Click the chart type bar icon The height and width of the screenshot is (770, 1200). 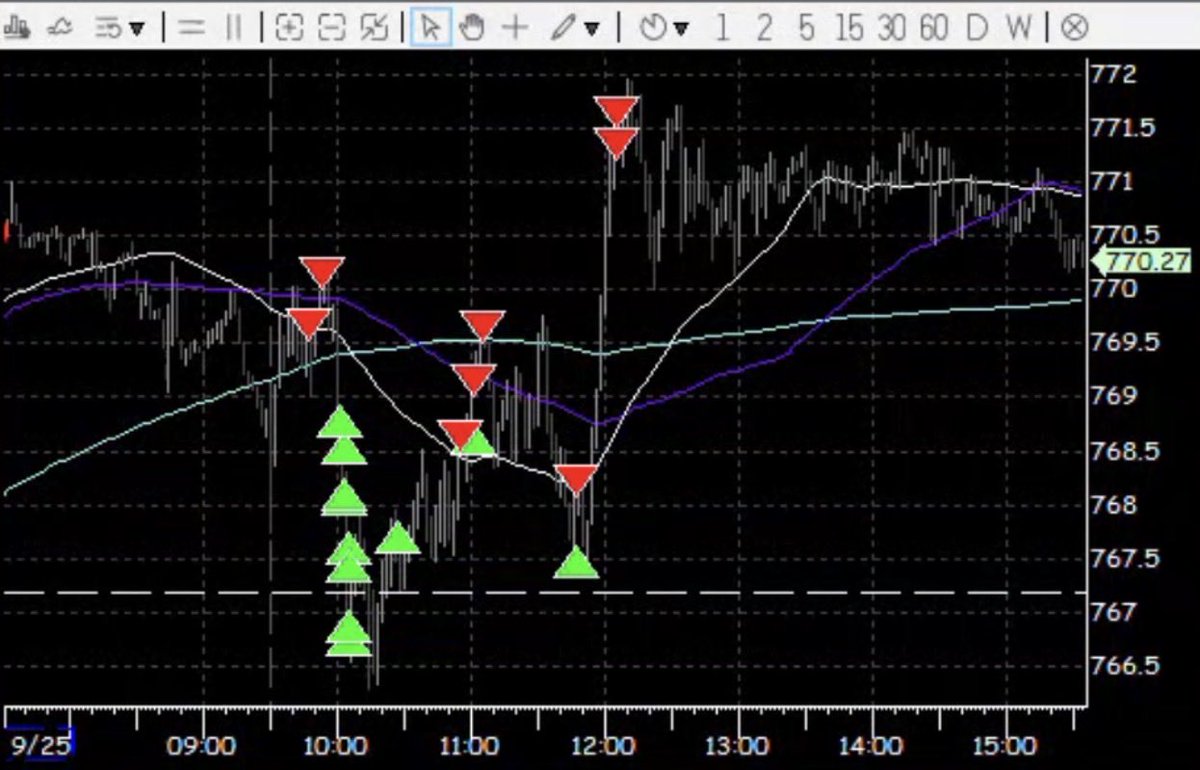(17, 27)
